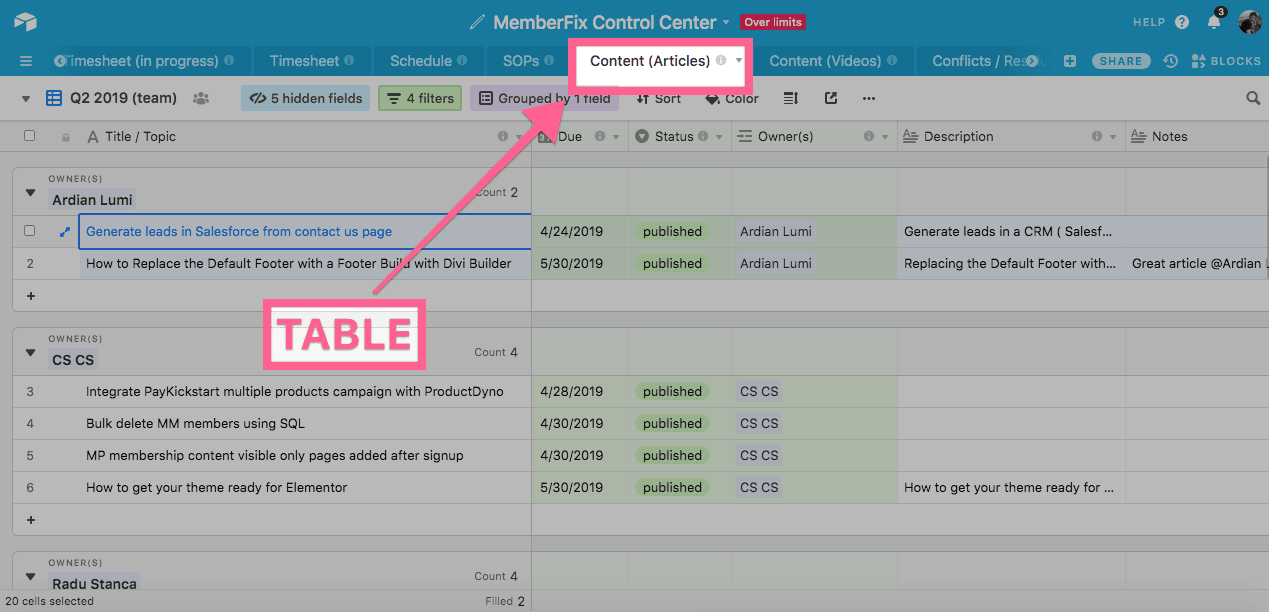Toggle the select-all rows checkbox

(x=29, y=136)
